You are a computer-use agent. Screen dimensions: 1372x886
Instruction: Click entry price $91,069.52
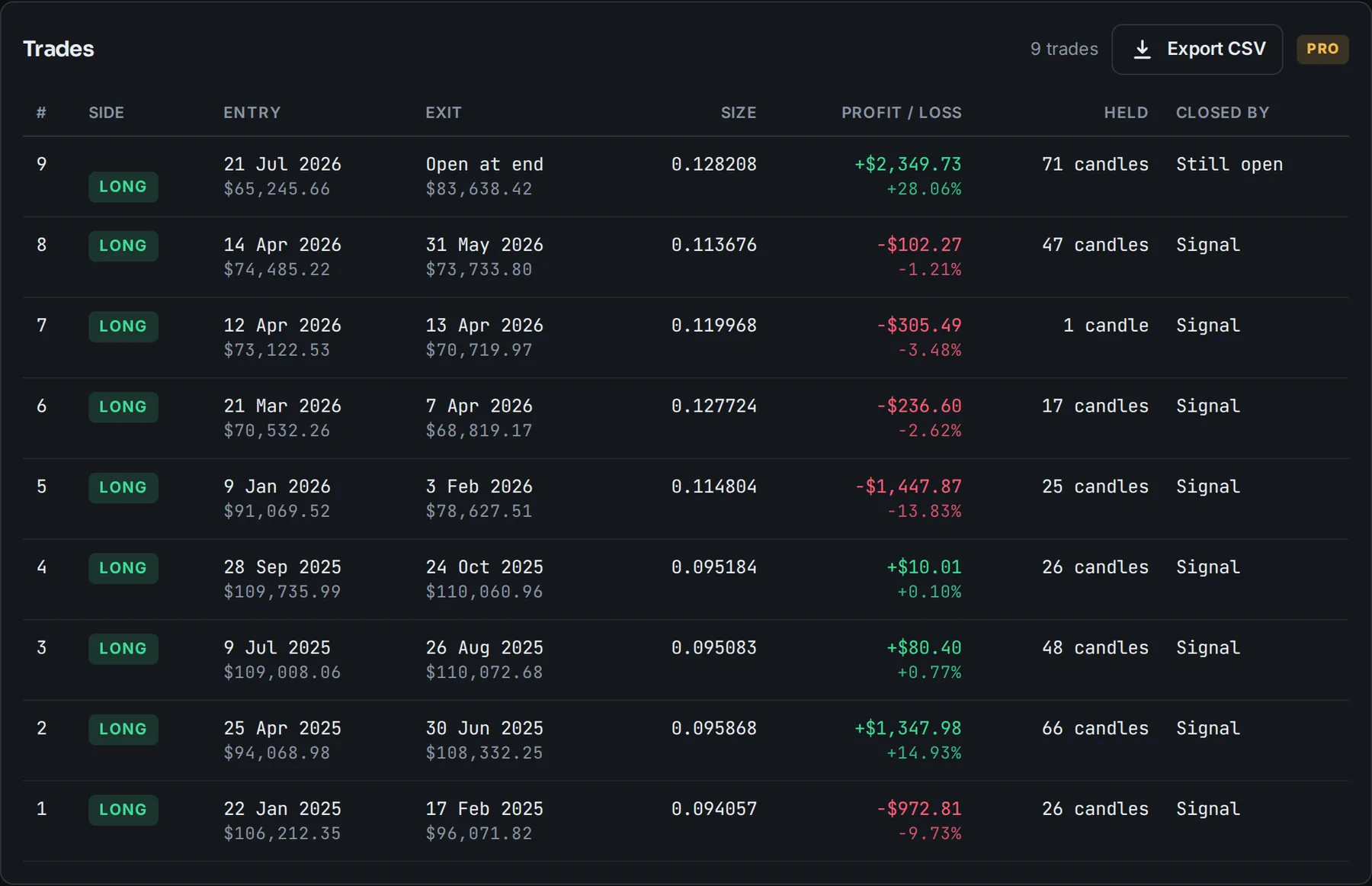click(277, 511)
